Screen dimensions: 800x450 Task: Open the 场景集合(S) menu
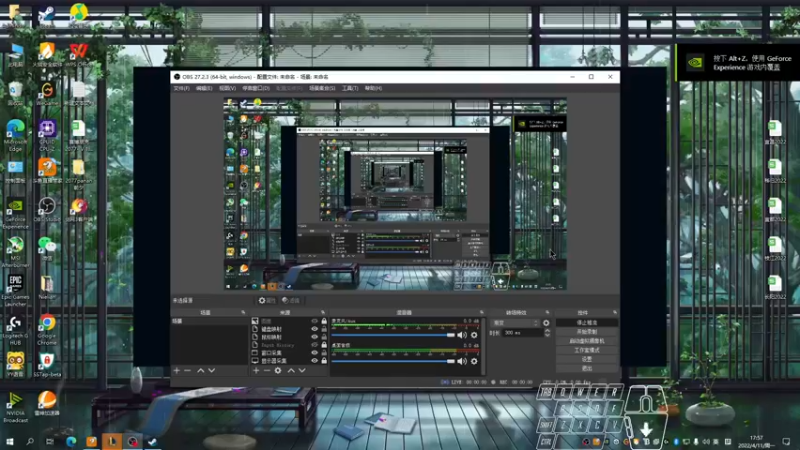tap(322, 88)
